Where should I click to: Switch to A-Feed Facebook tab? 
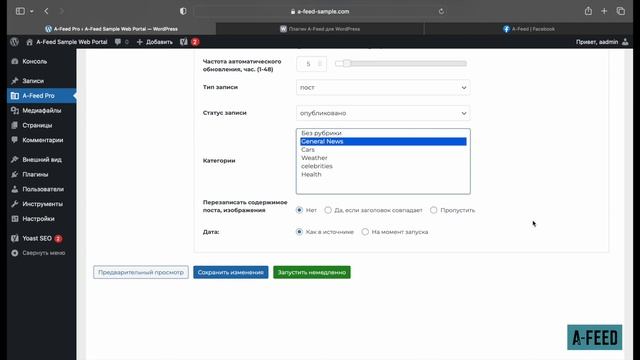pos(529,29)
